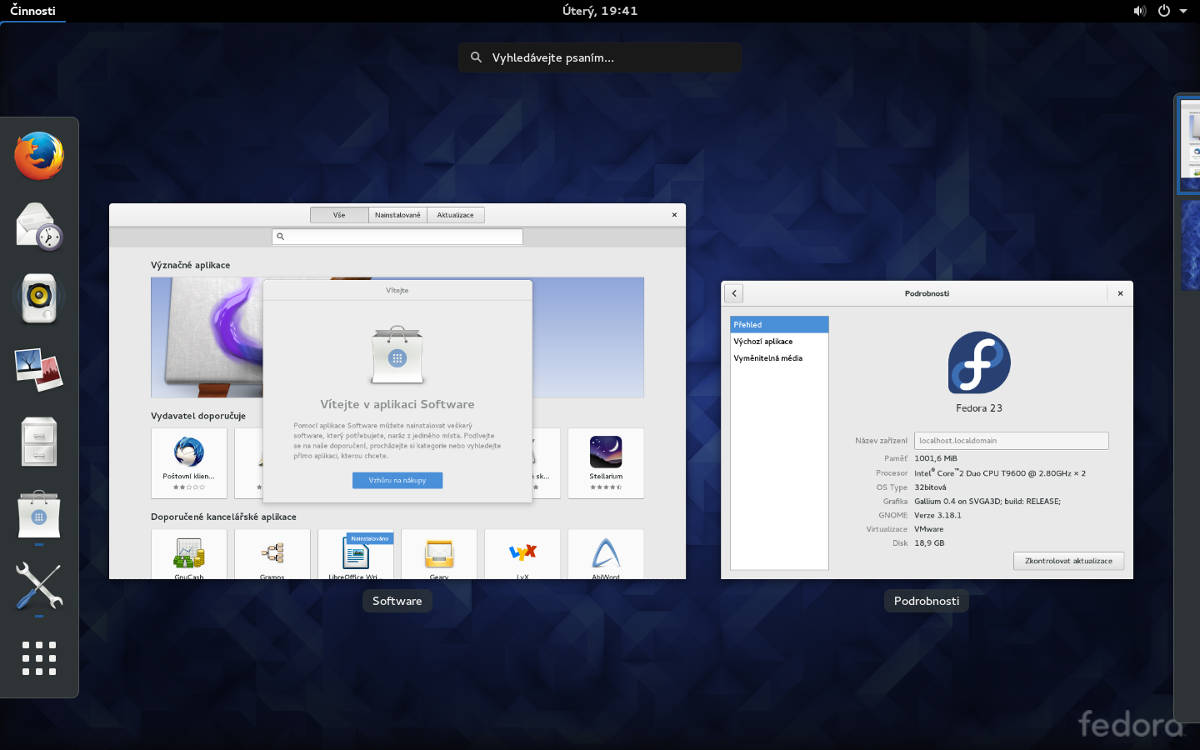Open the LibreOffice Writer tile in Software
The image size is (1200, 750).
pyautogui.click(x=356, y=554)
